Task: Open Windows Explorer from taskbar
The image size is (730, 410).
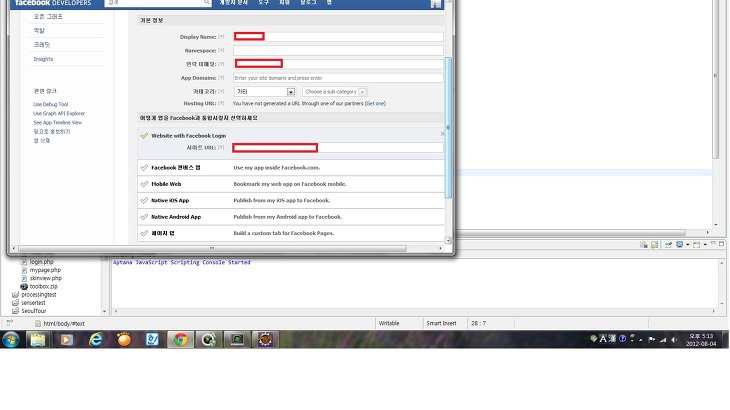Action: click(38, 340)
